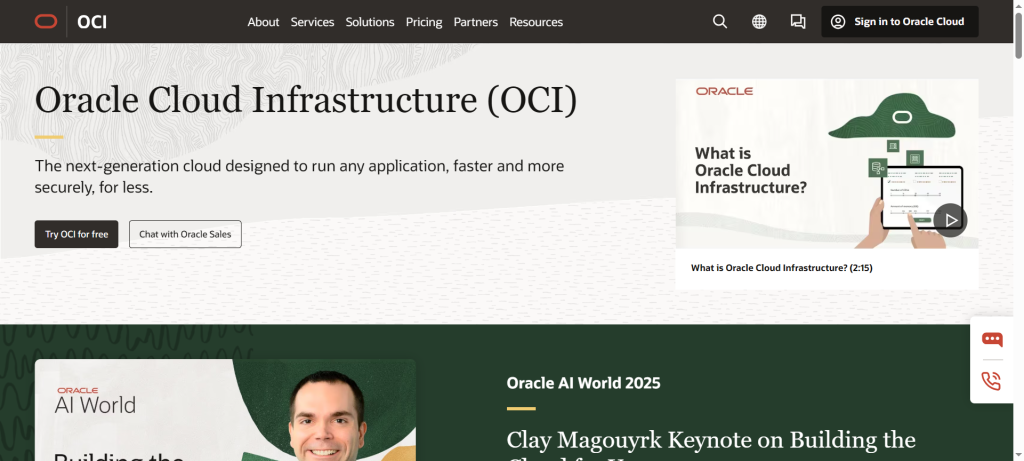
Task: Click the next-generation cloud description text
Action: 299,176
